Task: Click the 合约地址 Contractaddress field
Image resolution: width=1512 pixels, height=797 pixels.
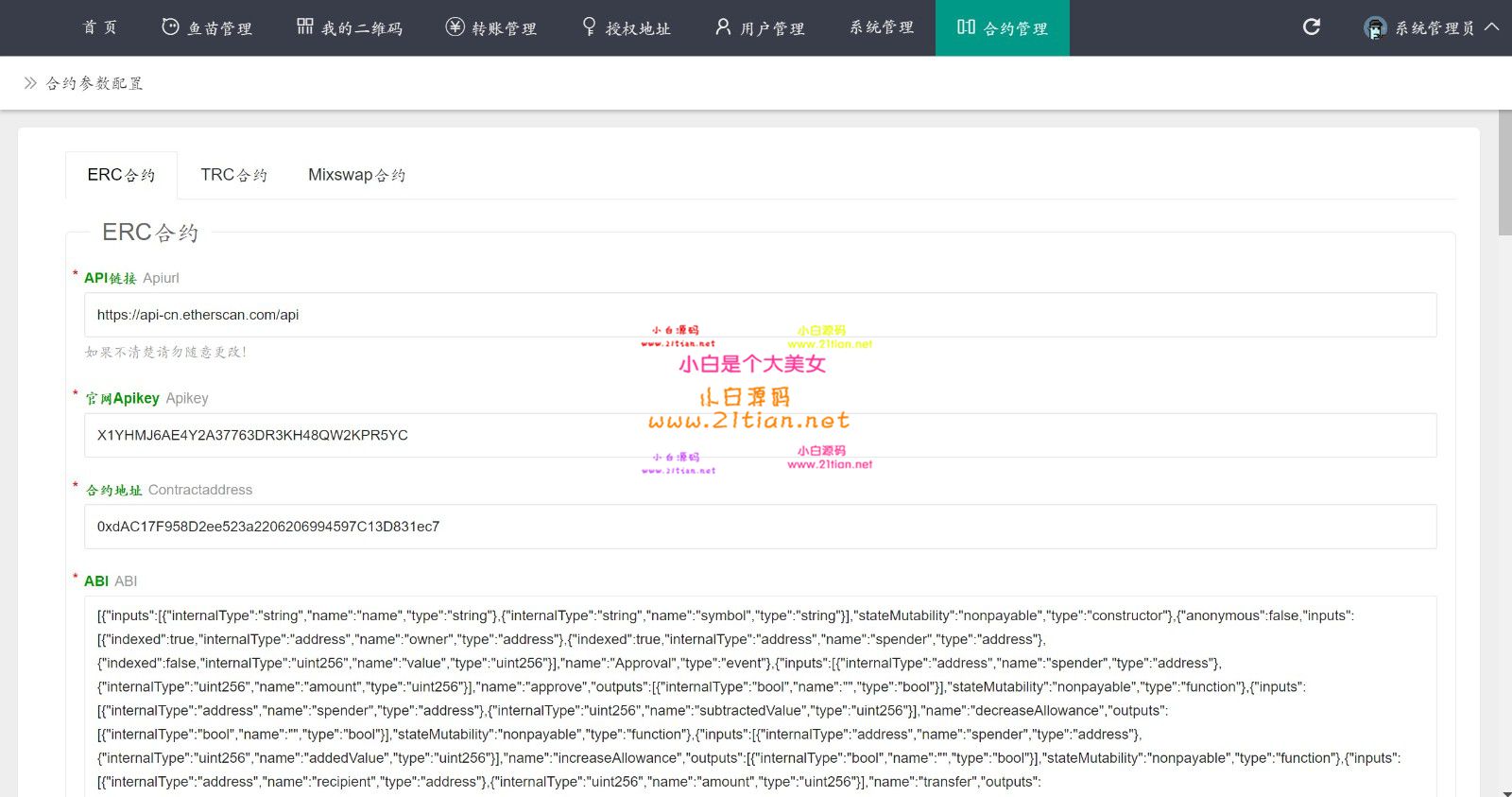Action: [760, 527]
